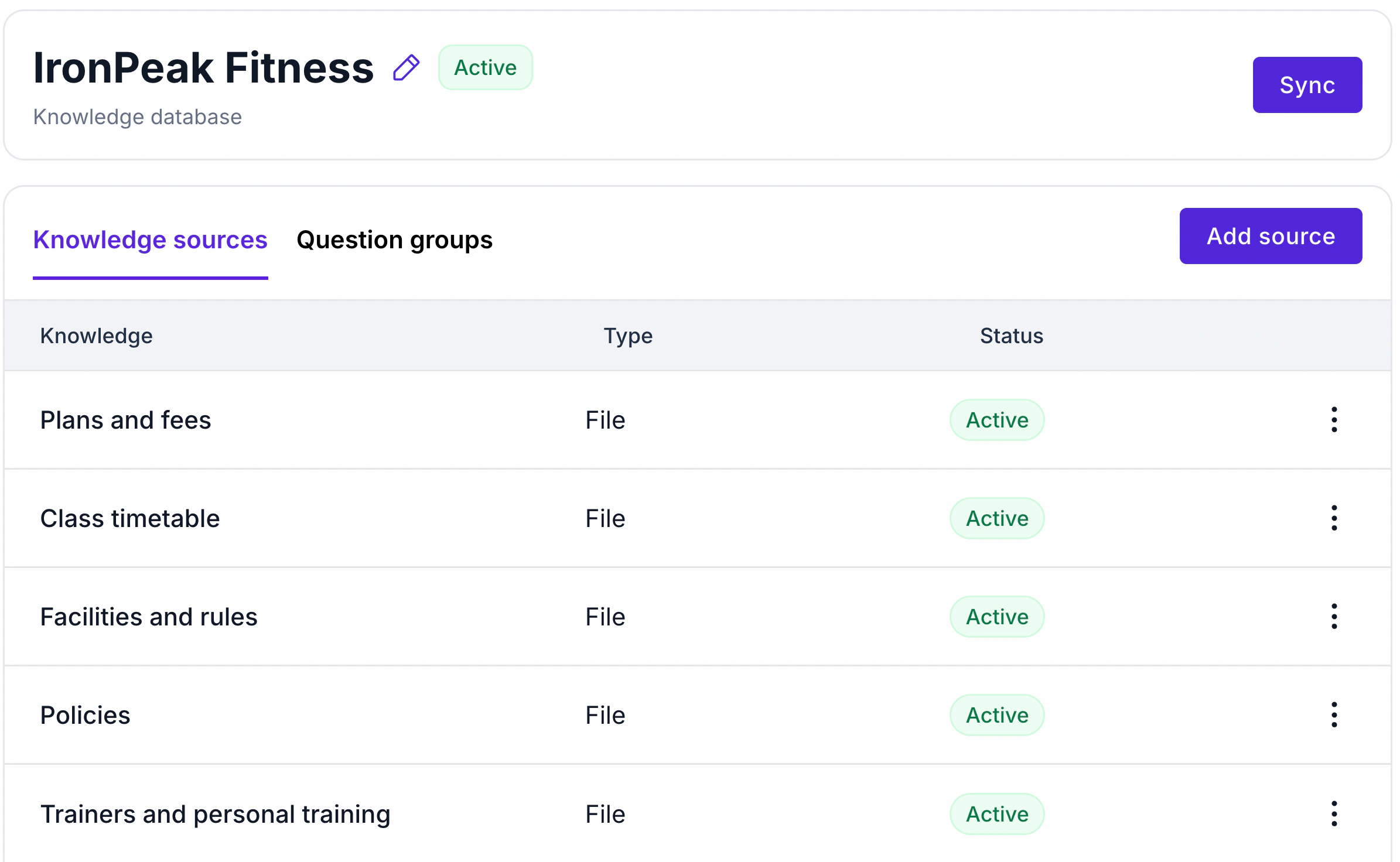The width and height of the screenshot is (1400, 862).
Task: Click the Sync button
Action: 1307,85
